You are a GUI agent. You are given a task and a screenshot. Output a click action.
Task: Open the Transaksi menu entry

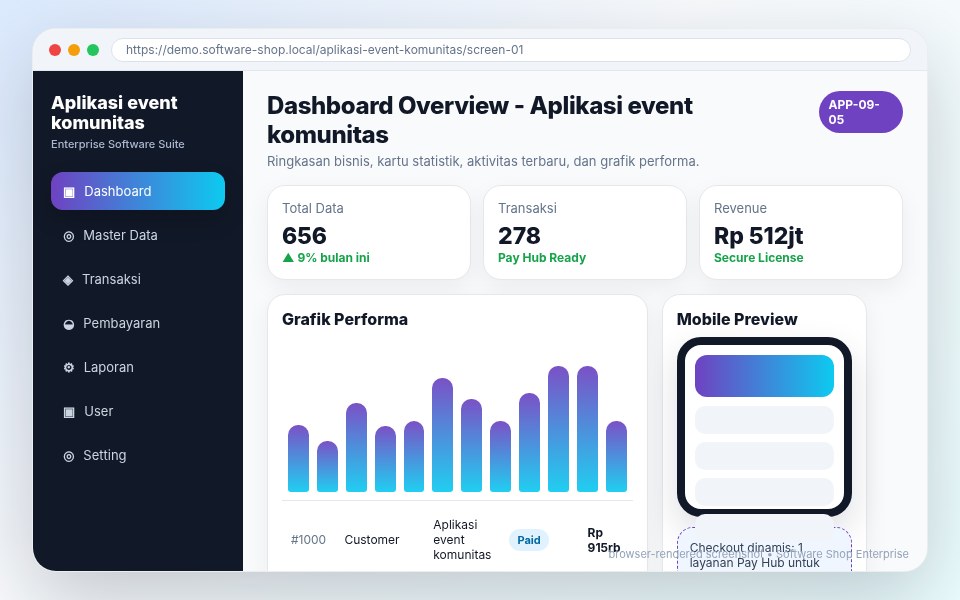[x=138, y=279]
